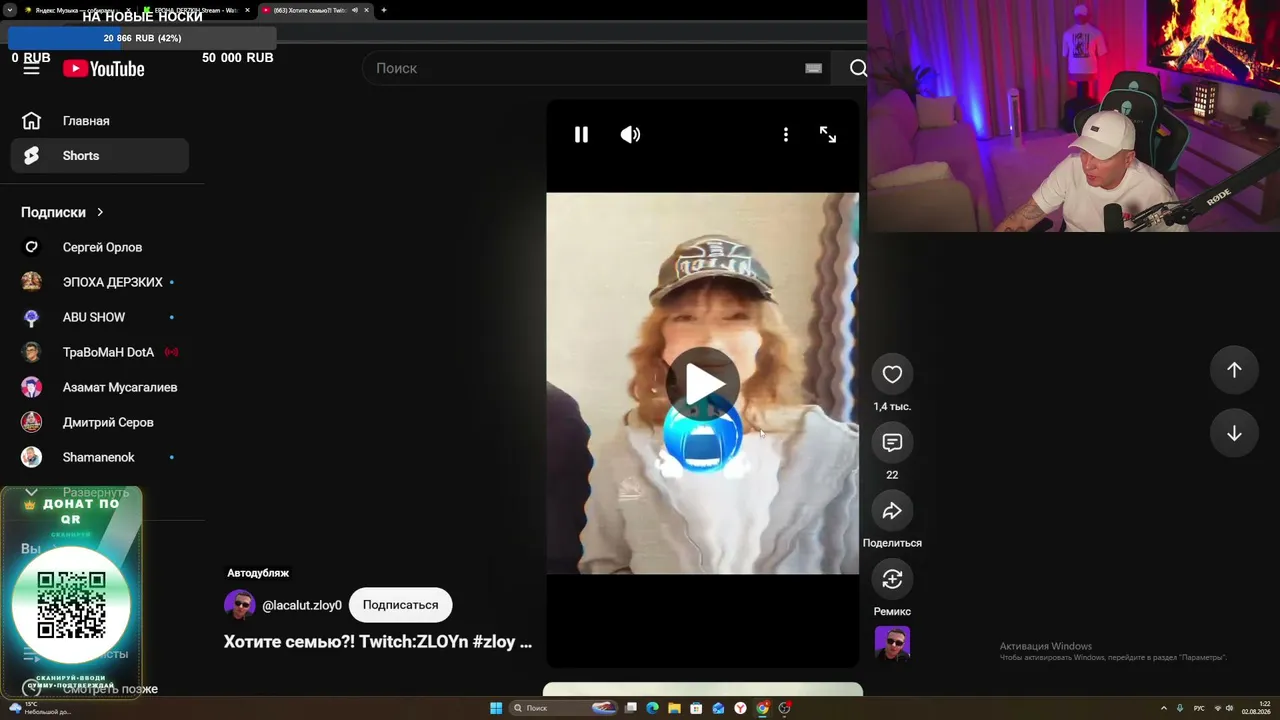Open ТраВоМаН DotA live channel
The image size is (1280, 720).
coord(99,352)
